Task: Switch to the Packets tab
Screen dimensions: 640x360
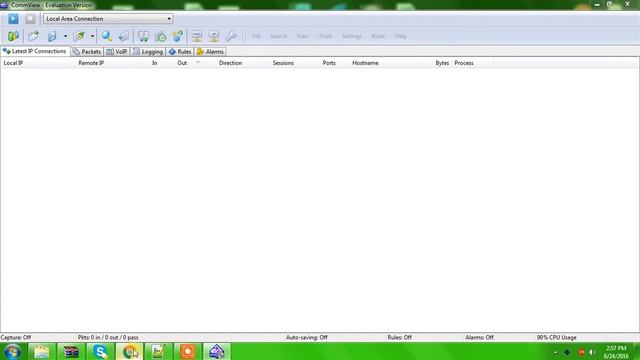Action: [x=87, y=52]
